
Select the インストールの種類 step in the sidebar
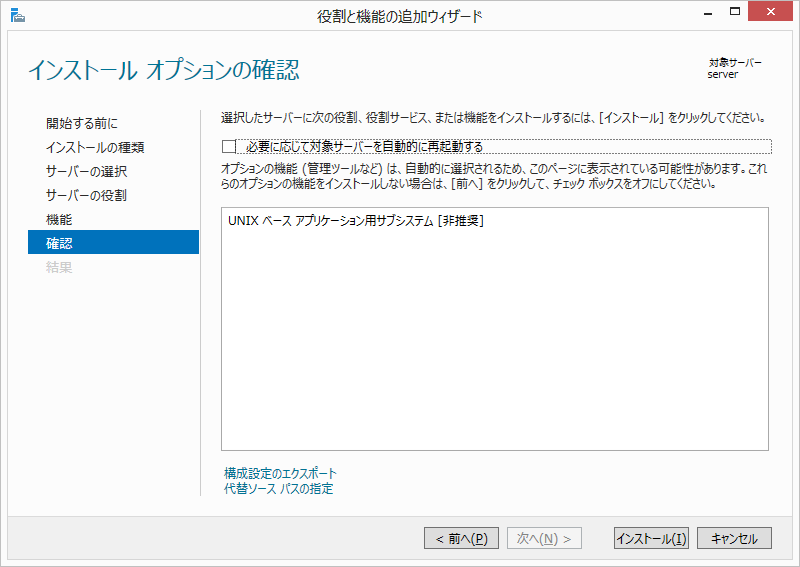(95, 148)
